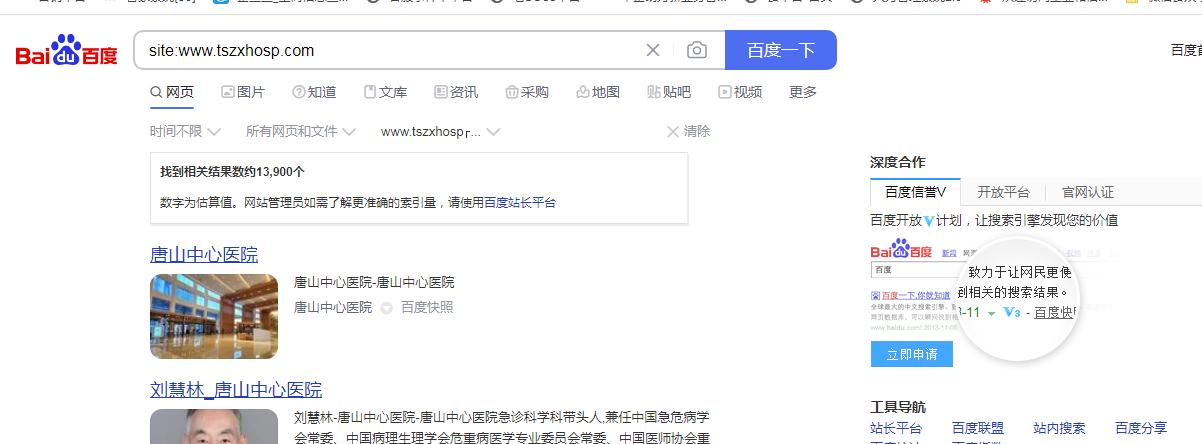The height and width of the screenshot is (444, 1202).
Task: Select the 百度信誉V tab
Action: coord(915,192)
